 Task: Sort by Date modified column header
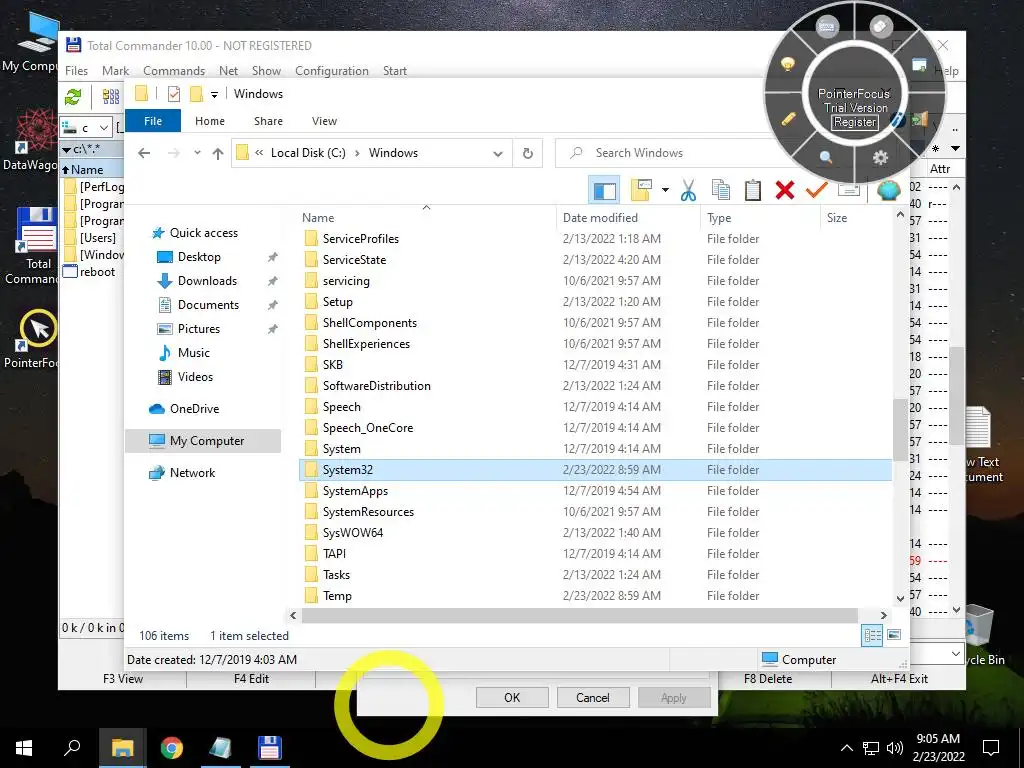click(600, 218)
